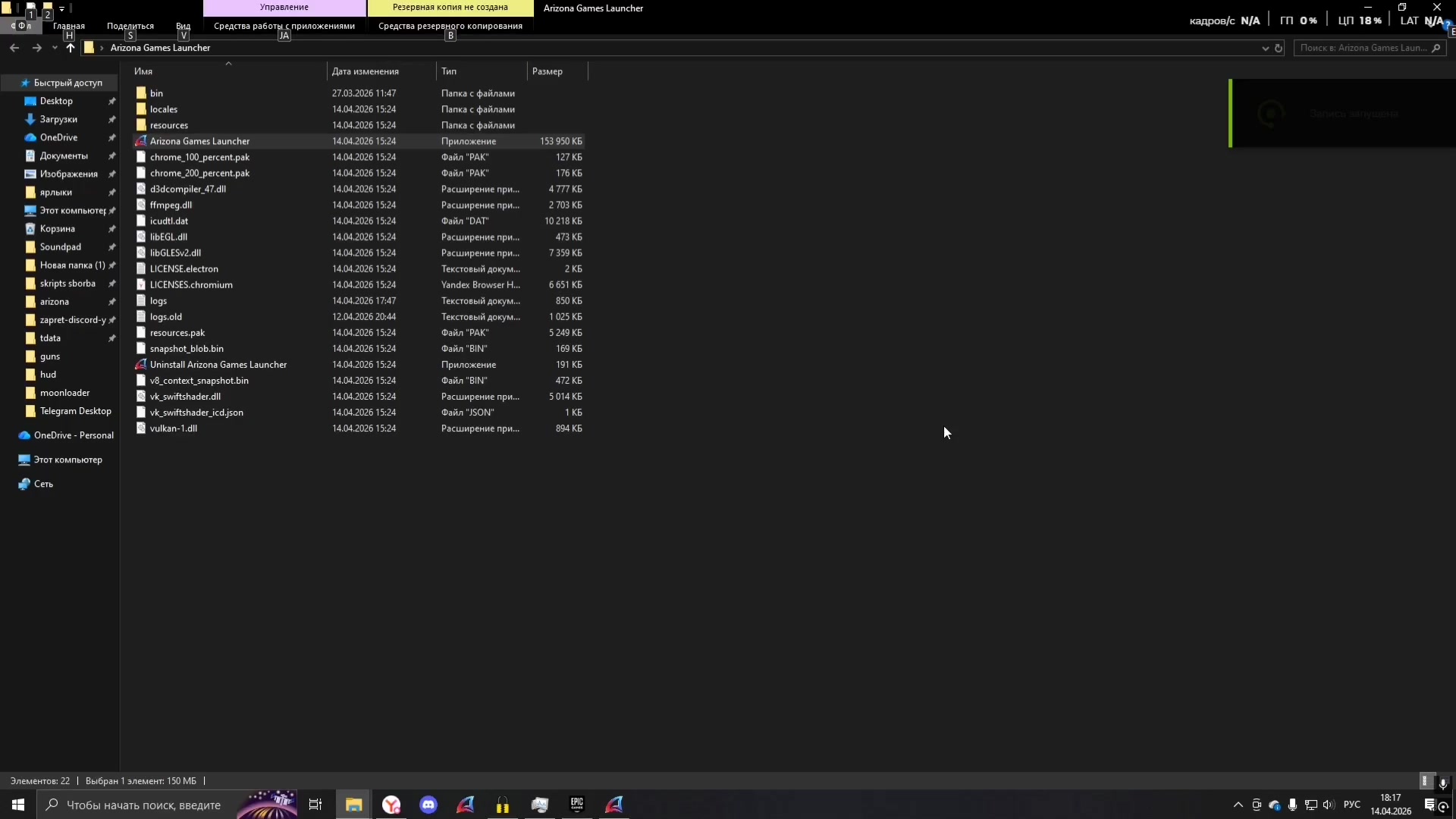Open the volume control in the tray
The width and height of the screenshot is (1456, 819).
point(1328,805)
